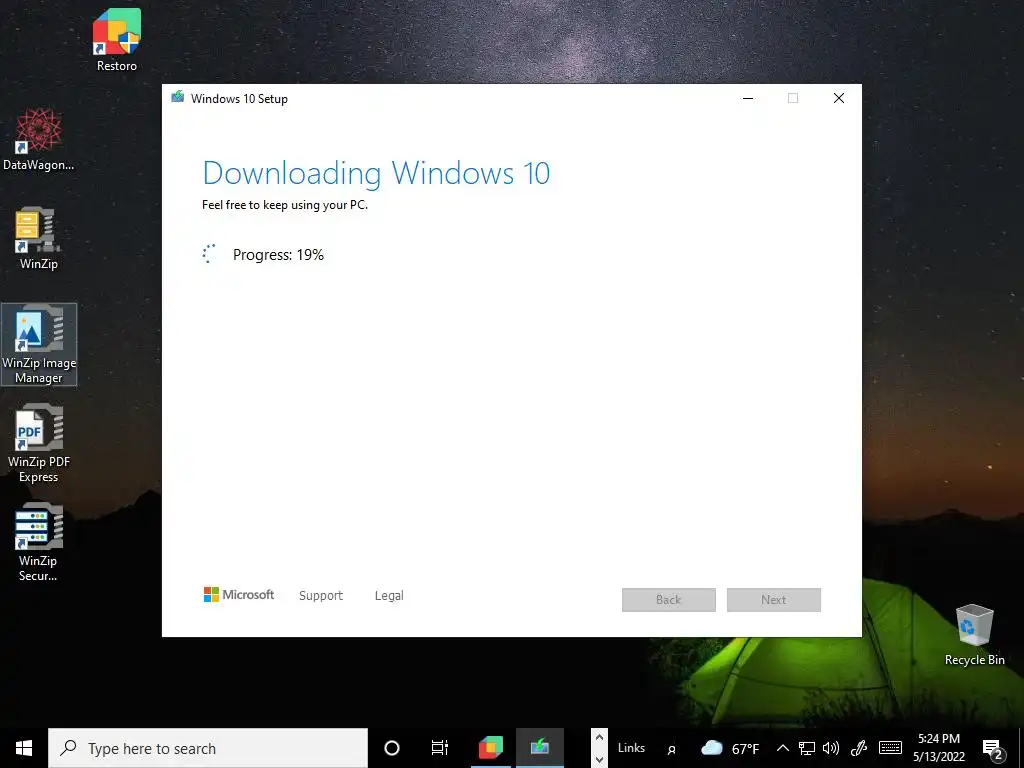Click the taskbar toolbar down arrow

599,760
